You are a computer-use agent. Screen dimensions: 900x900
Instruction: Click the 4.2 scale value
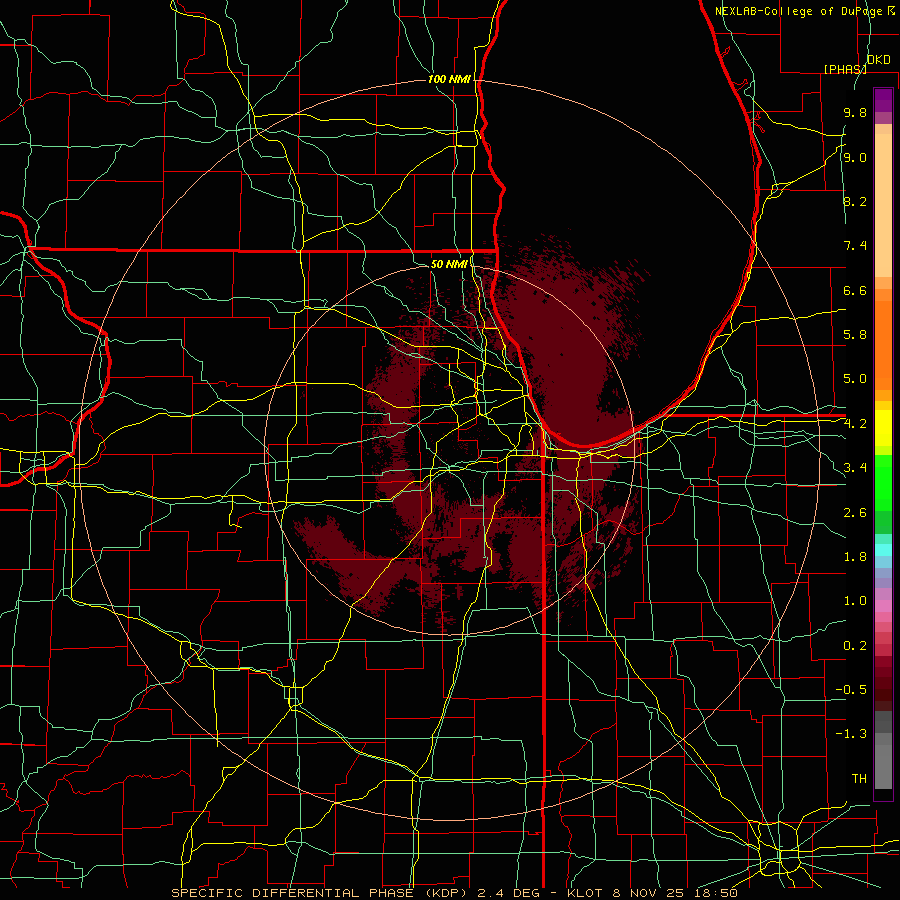tap(855, 424)
